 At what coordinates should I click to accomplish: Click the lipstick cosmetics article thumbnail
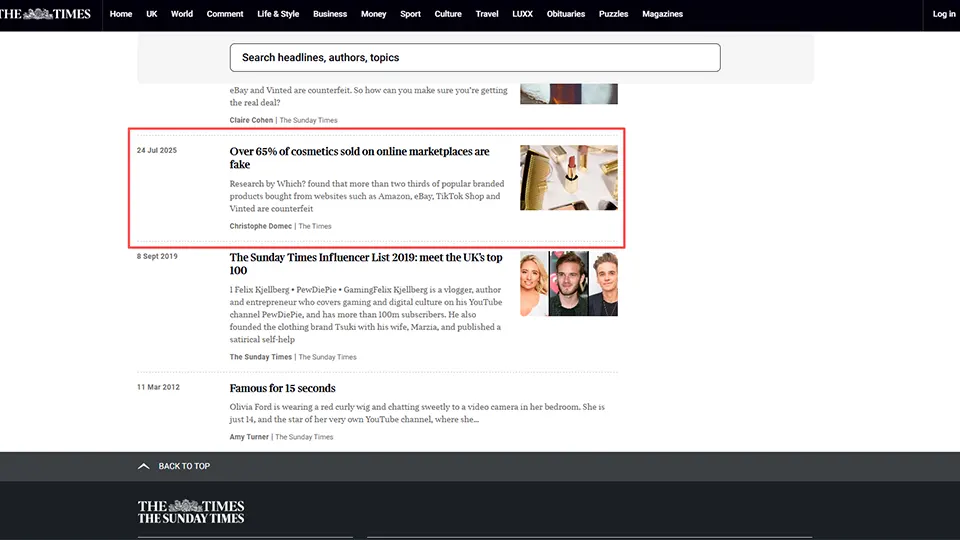[x=569, y=178]
